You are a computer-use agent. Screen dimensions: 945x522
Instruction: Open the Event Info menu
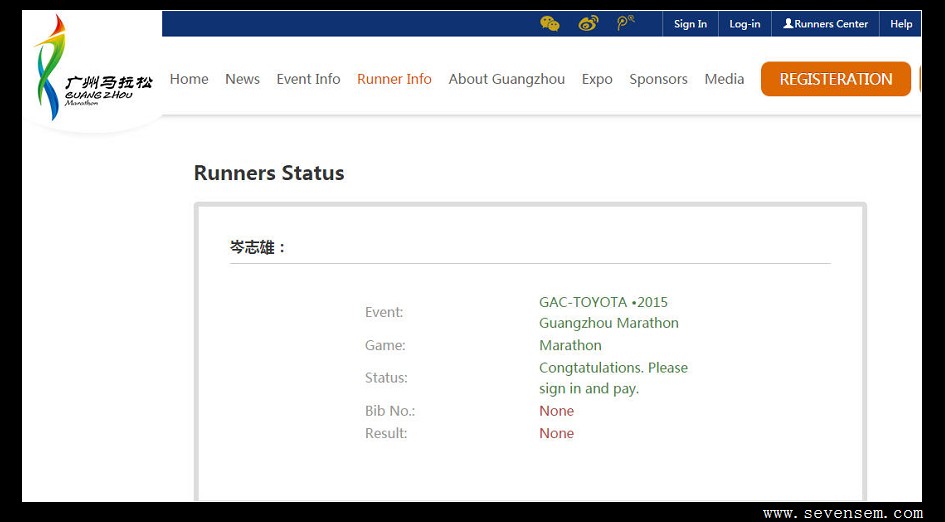[309, 79]
